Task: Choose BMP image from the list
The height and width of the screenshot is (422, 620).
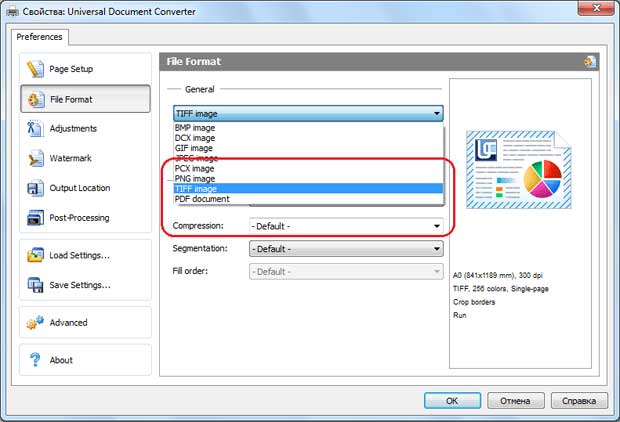Action: (308, 128)
